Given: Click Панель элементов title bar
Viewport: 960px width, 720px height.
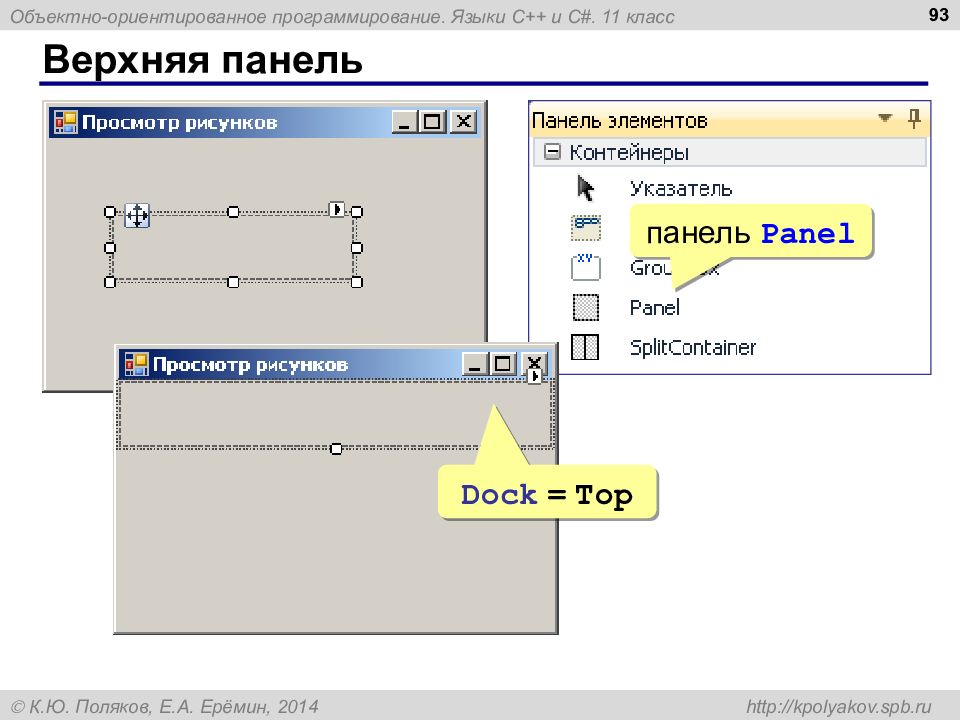Looking at the screenshot, I should (x=730, y=120).
